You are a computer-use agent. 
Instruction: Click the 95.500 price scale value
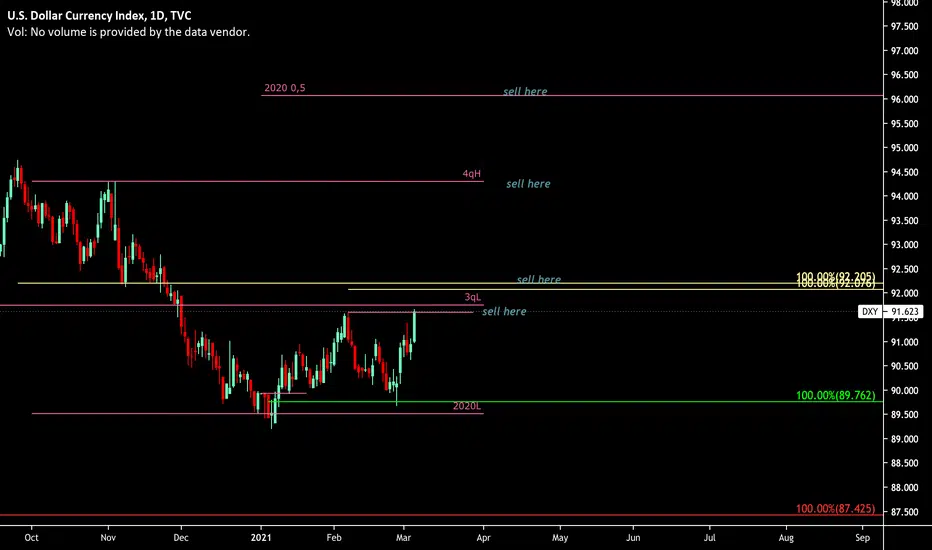click(904, 124)
